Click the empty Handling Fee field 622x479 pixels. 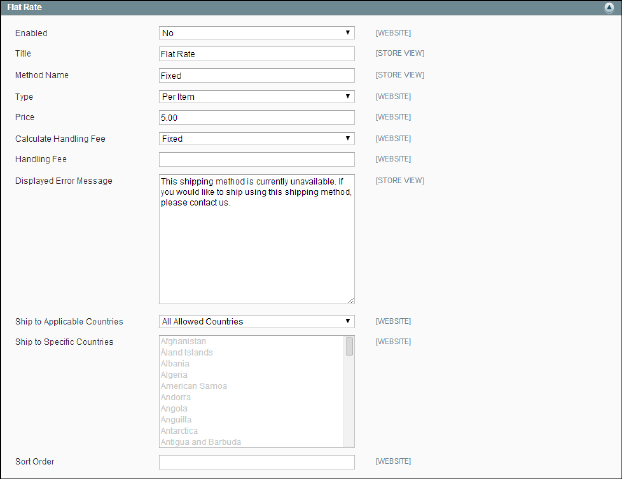(257, 160)
